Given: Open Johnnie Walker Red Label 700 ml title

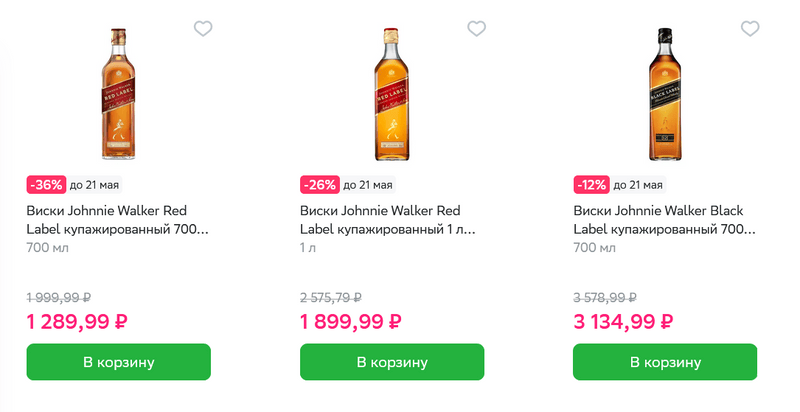Looking at the screenshot, I should [117, 220].
